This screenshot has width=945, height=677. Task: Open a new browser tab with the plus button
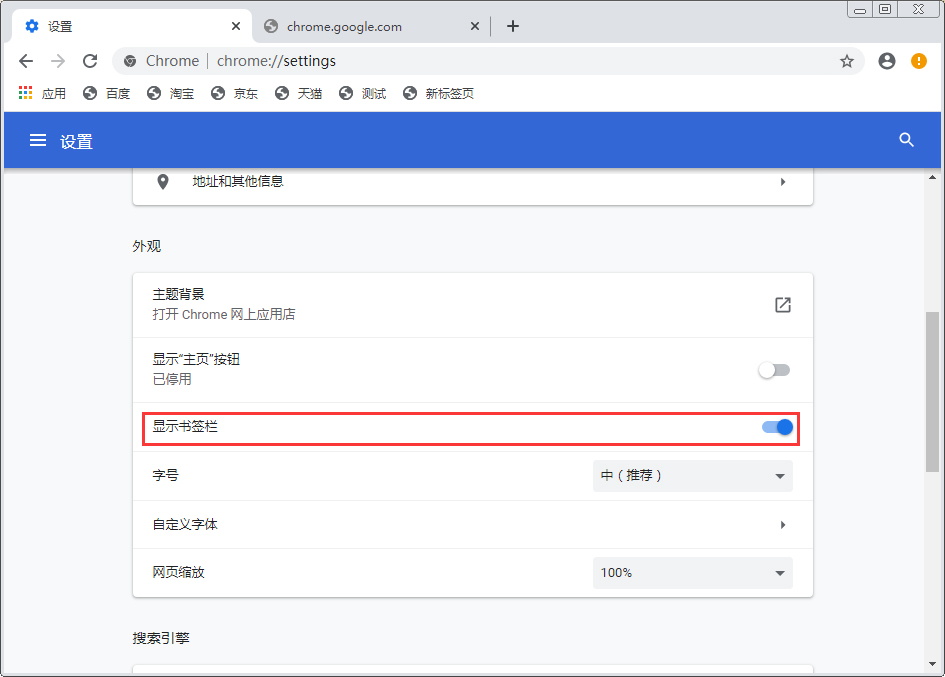pyautogui.click(x=512, y=26)
